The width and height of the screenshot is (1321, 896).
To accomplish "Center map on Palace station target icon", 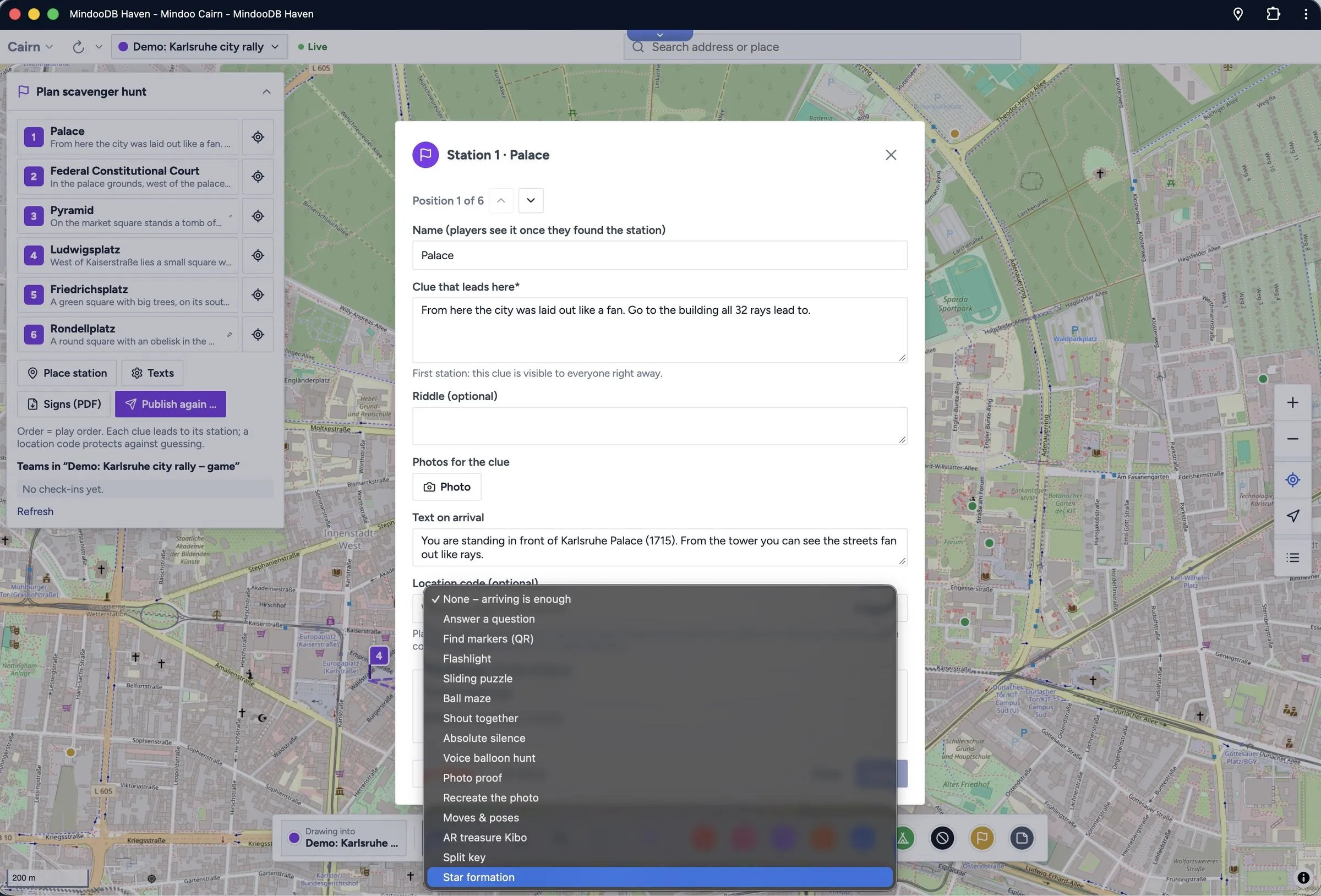I will pos(258,137).
